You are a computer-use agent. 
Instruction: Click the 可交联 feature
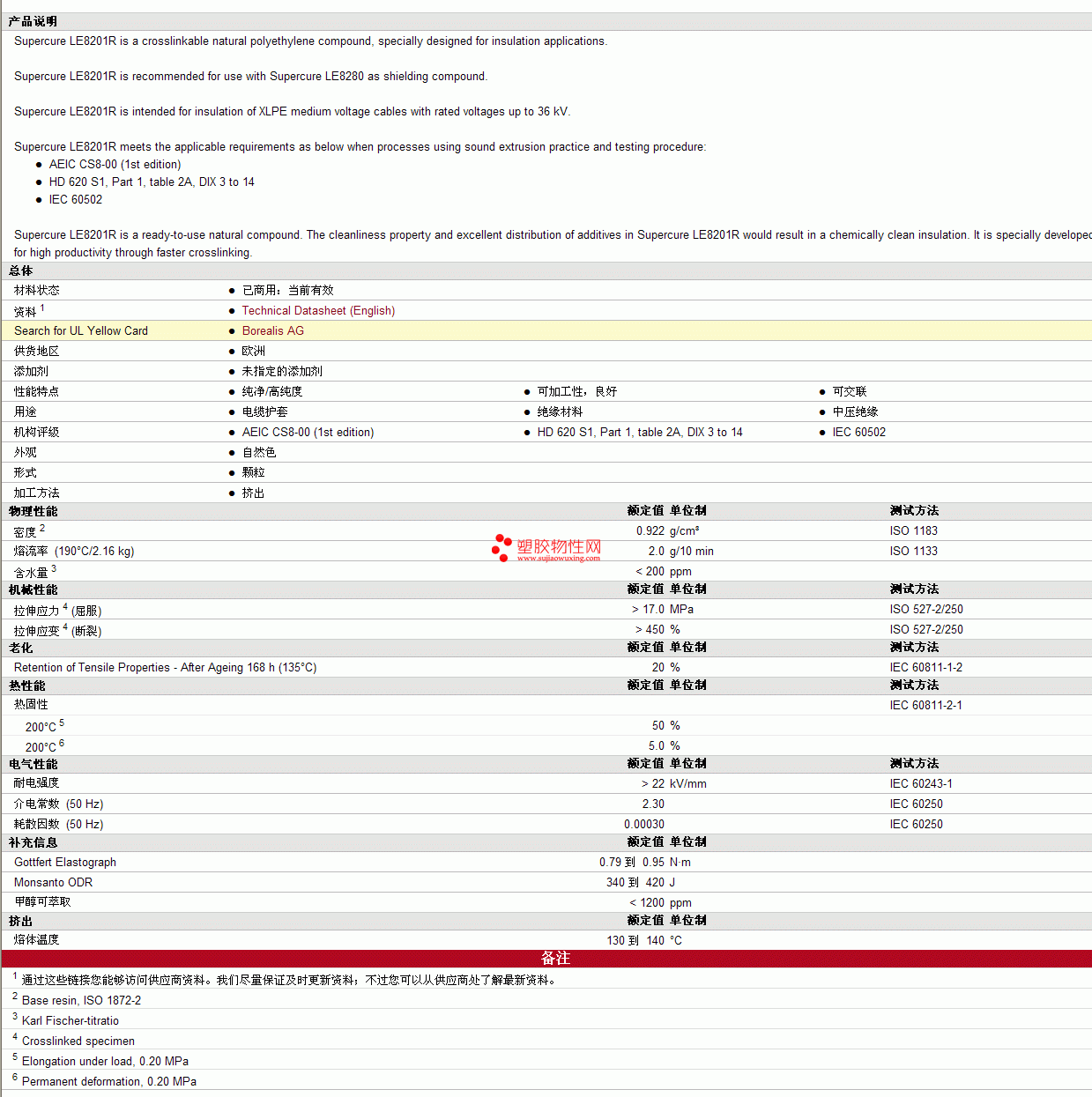coord(850,391)
